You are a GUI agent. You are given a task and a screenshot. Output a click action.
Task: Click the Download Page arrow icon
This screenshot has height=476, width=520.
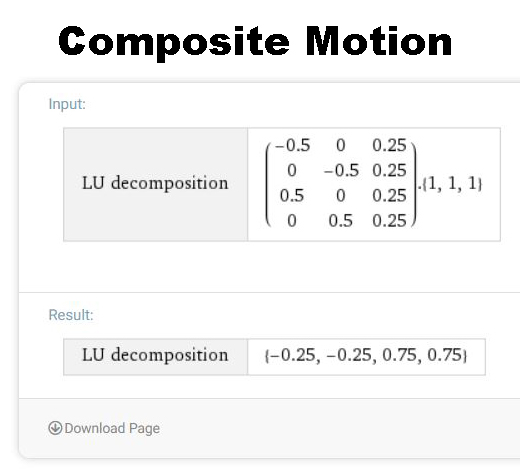coord(55,428)
